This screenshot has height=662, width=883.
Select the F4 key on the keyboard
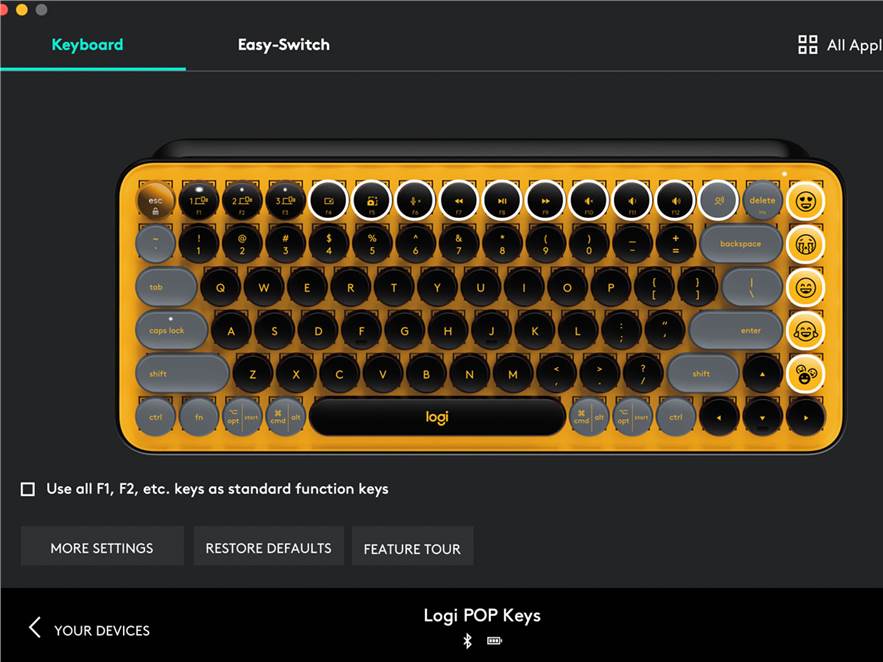[x=328, y=200]
